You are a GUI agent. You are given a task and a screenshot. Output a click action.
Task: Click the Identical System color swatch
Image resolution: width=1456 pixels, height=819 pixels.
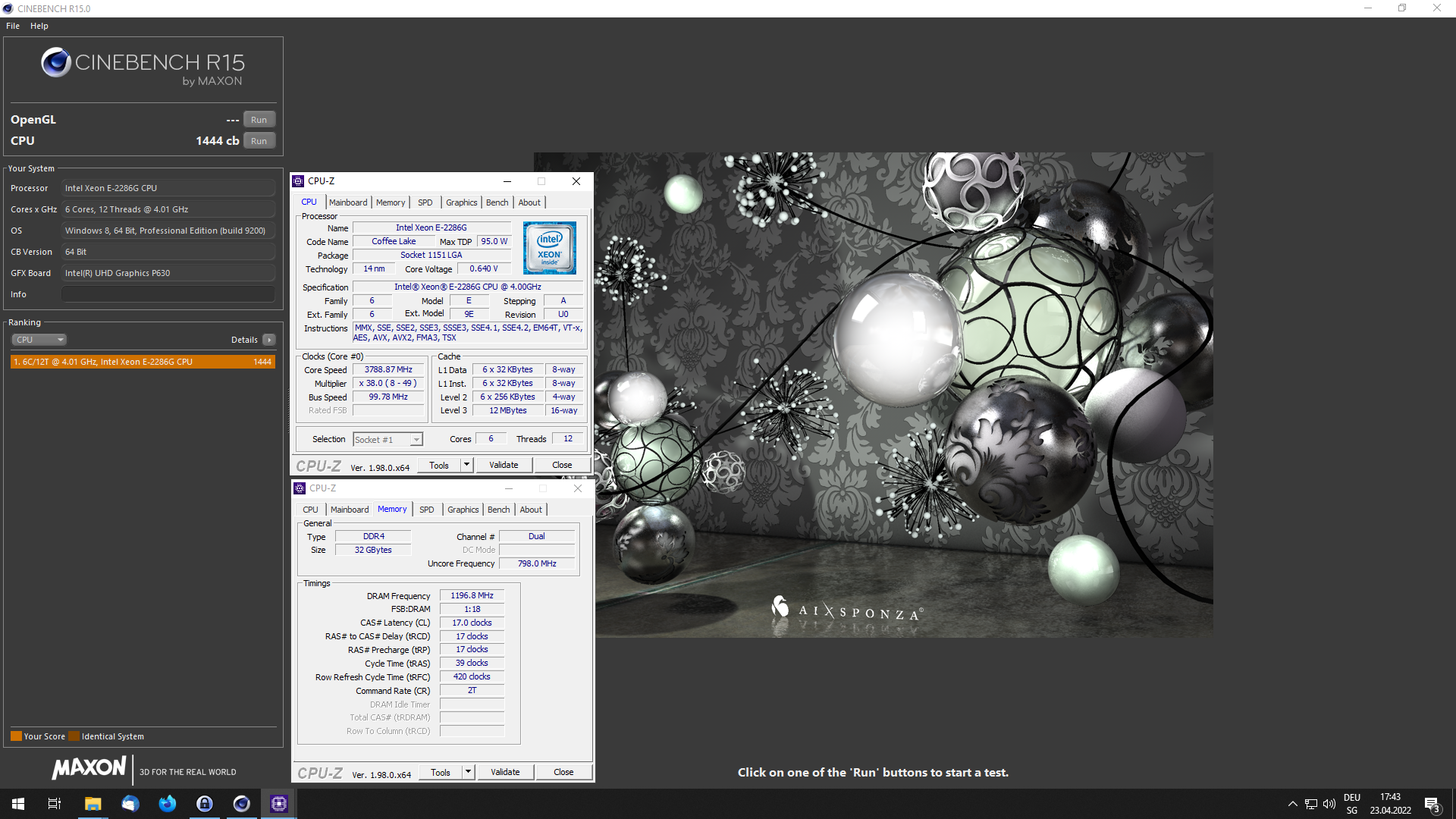pyautogui.click(x=74, y=736)
